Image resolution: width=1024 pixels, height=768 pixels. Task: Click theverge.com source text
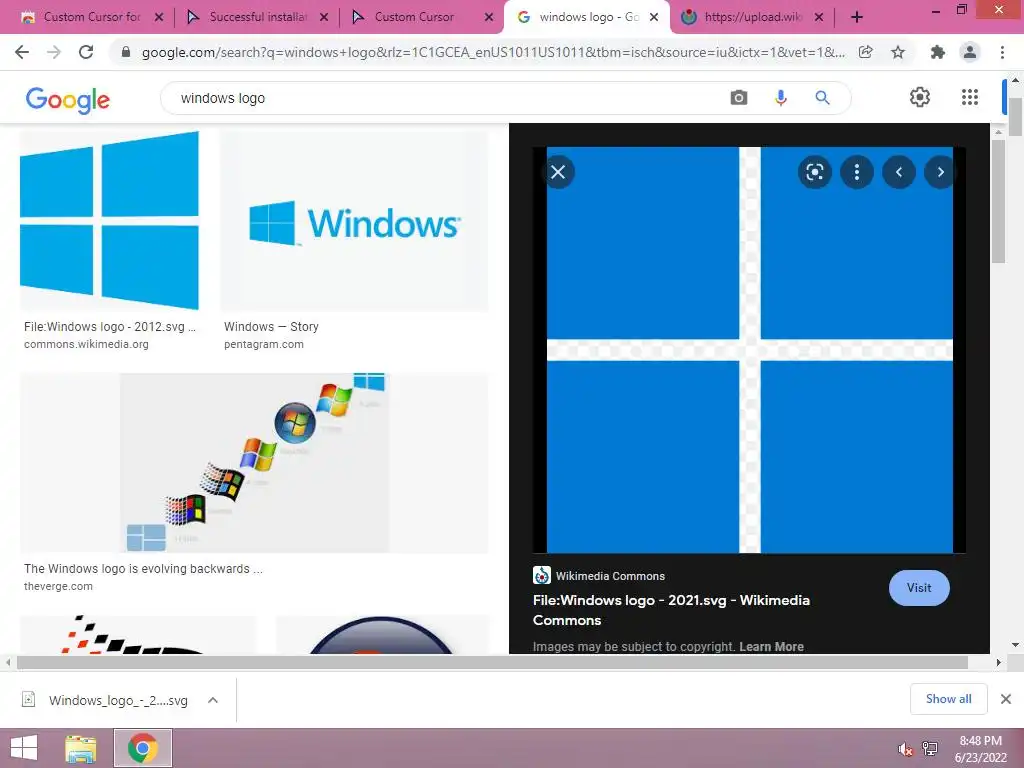coord(58,586)
